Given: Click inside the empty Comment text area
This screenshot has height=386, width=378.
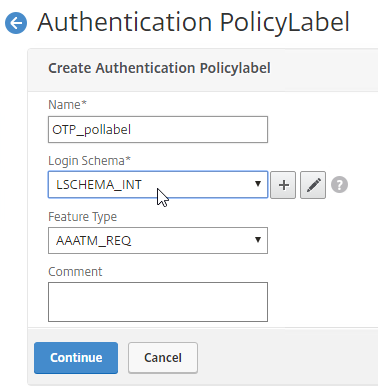Looking at the screenshot, I should pyautogui.click(x=158, y=302).
